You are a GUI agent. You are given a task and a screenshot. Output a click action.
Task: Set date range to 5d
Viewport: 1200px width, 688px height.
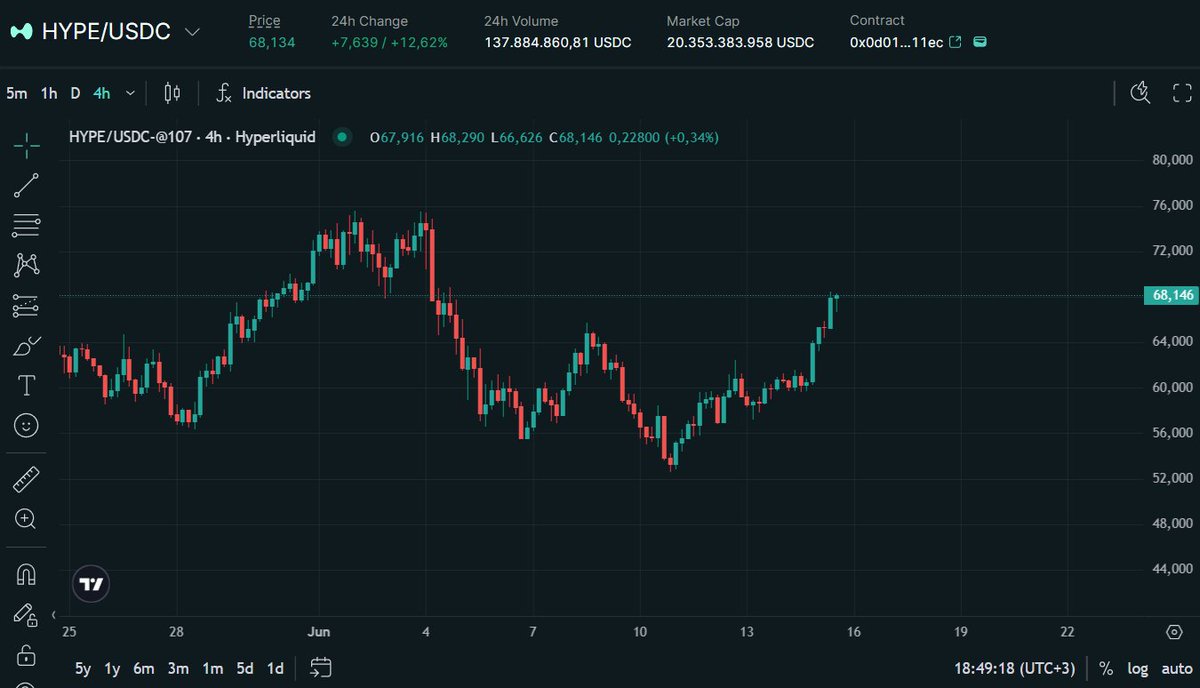[x=245, y=668]
